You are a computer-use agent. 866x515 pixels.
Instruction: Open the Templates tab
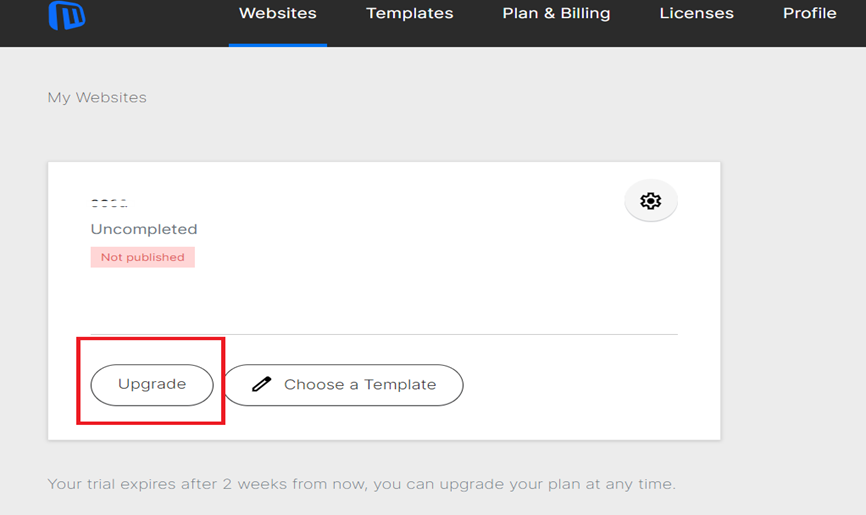coord(409,14)
